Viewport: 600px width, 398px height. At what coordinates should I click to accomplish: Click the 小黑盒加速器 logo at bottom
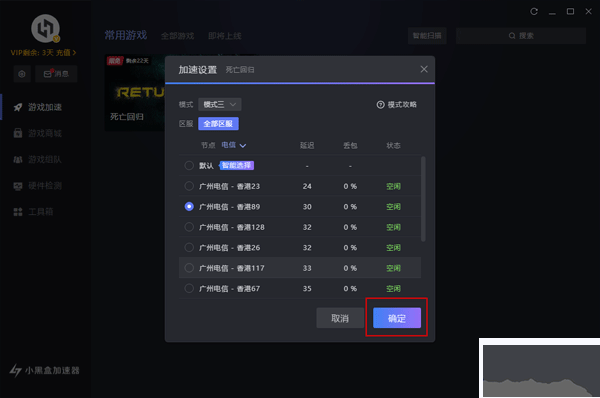(45, 370)
